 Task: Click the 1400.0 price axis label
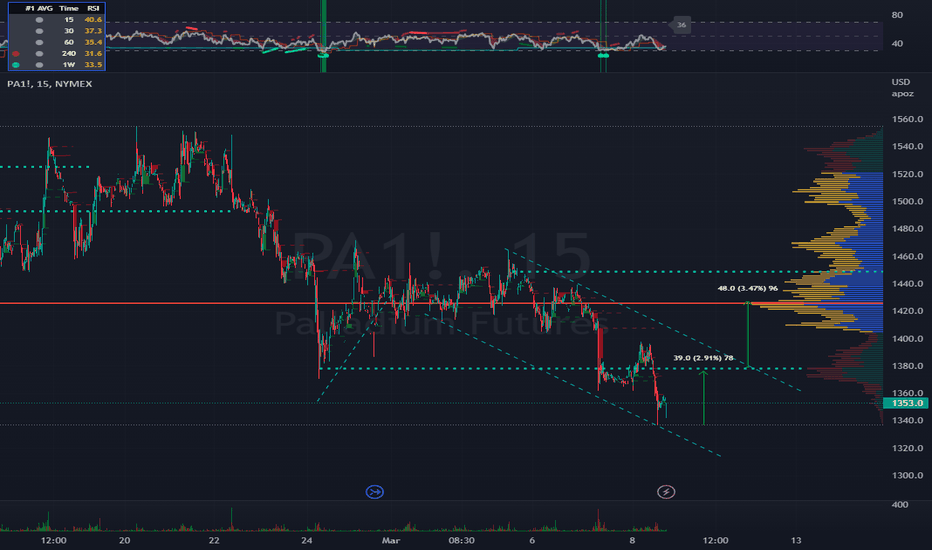pos(908,339)
